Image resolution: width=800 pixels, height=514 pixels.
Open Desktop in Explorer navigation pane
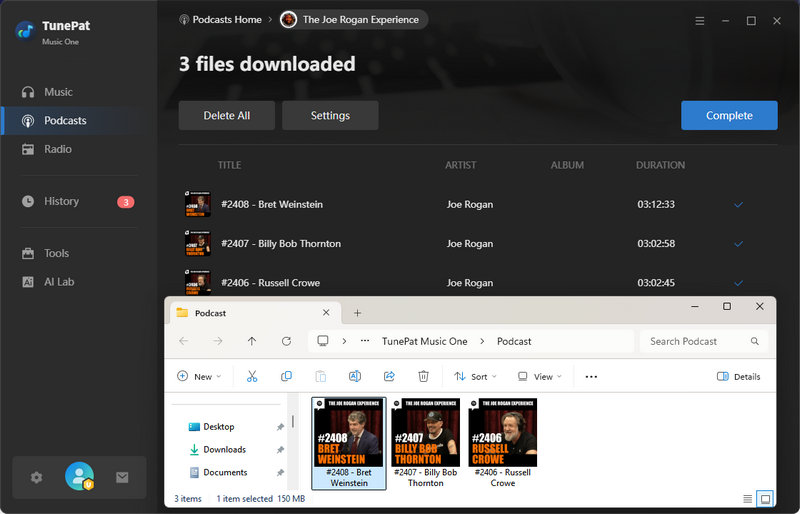click(x=218, y=426)
